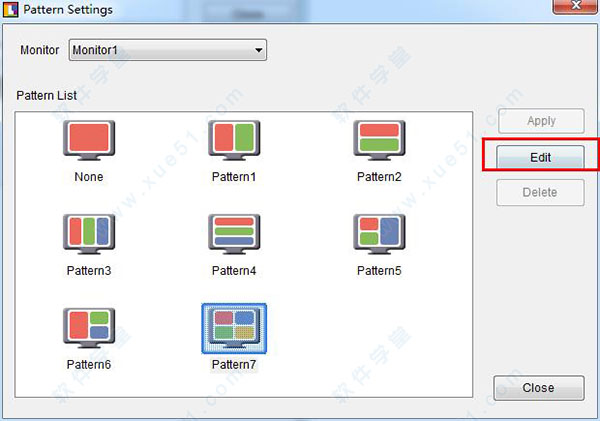Viewport: 600px width, 421px height.
Task: Choose the Pattern1 two-column layout icon
Action: coord(234,140)
